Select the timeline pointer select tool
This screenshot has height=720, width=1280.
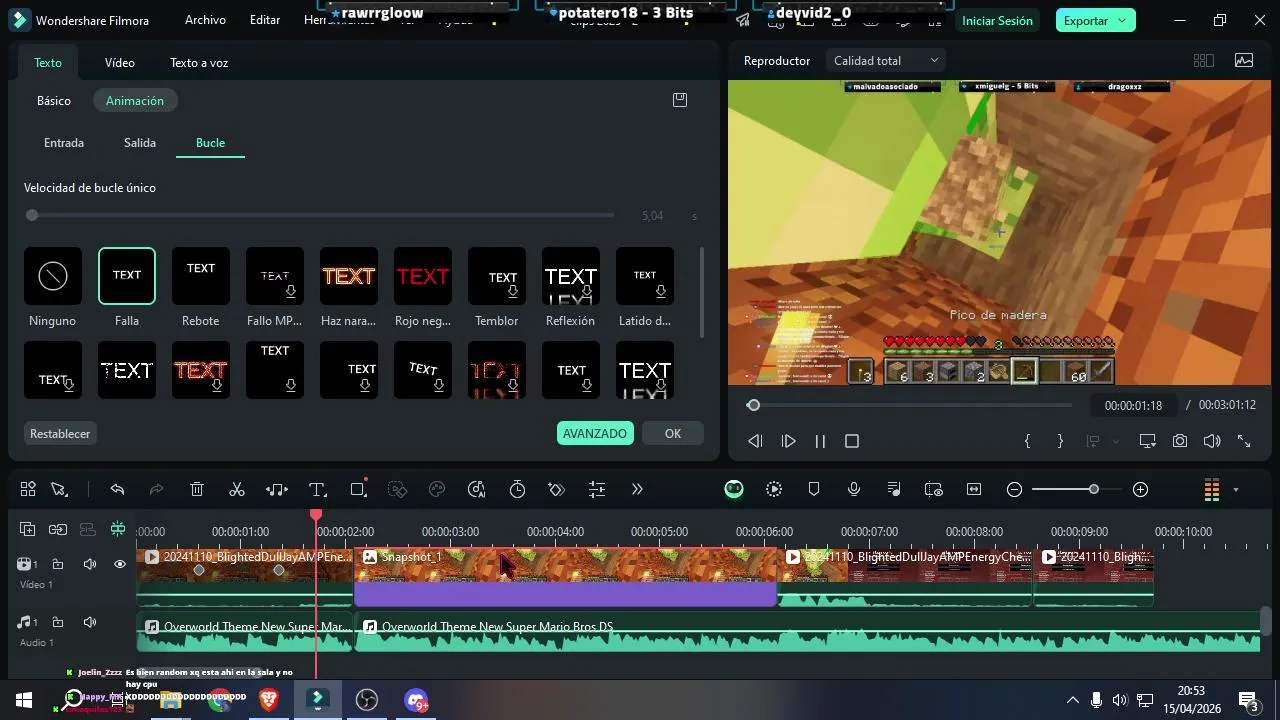tap(59, 489)
